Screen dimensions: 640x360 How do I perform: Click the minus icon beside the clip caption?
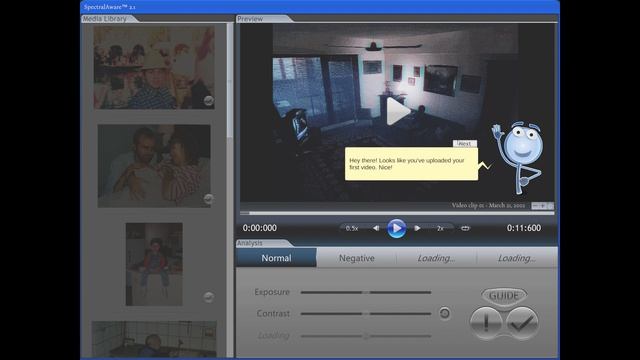(x=535, y=206)
